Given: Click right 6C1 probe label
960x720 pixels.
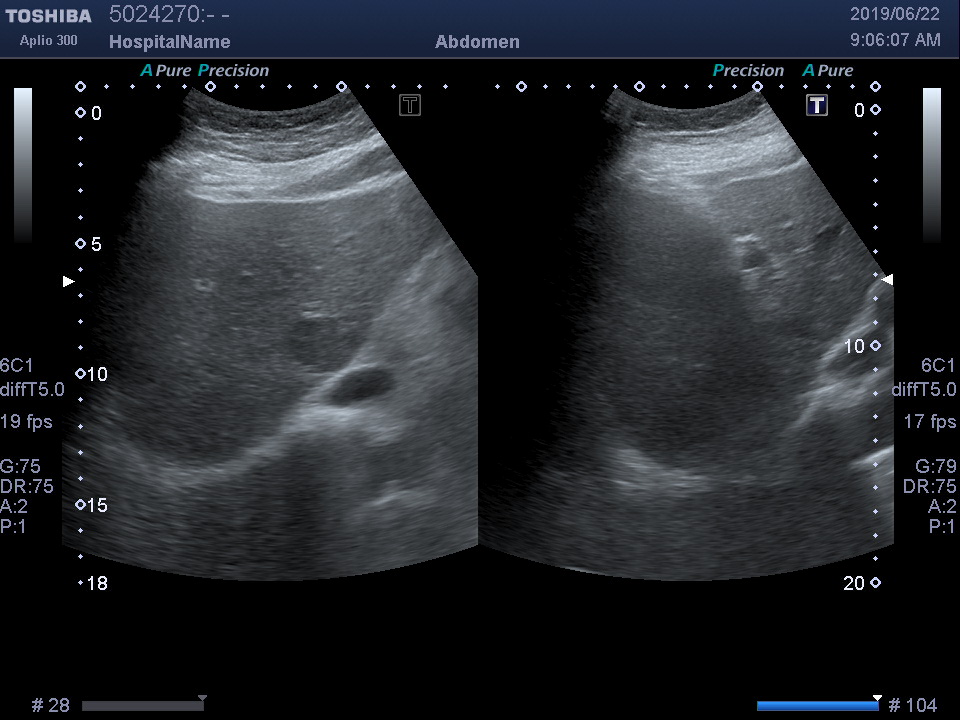Looking at the screenshot, I should click(x=938, y=366).
